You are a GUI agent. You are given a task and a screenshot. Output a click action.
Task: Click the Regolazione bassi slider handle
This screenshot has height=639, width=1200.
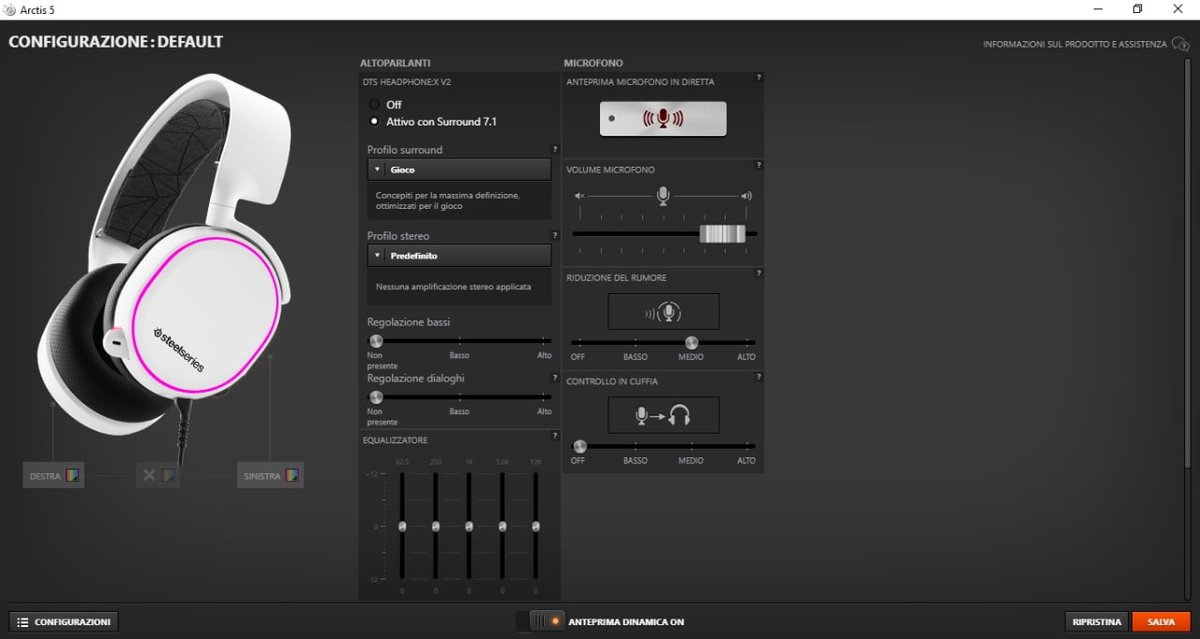pos(376,341)
